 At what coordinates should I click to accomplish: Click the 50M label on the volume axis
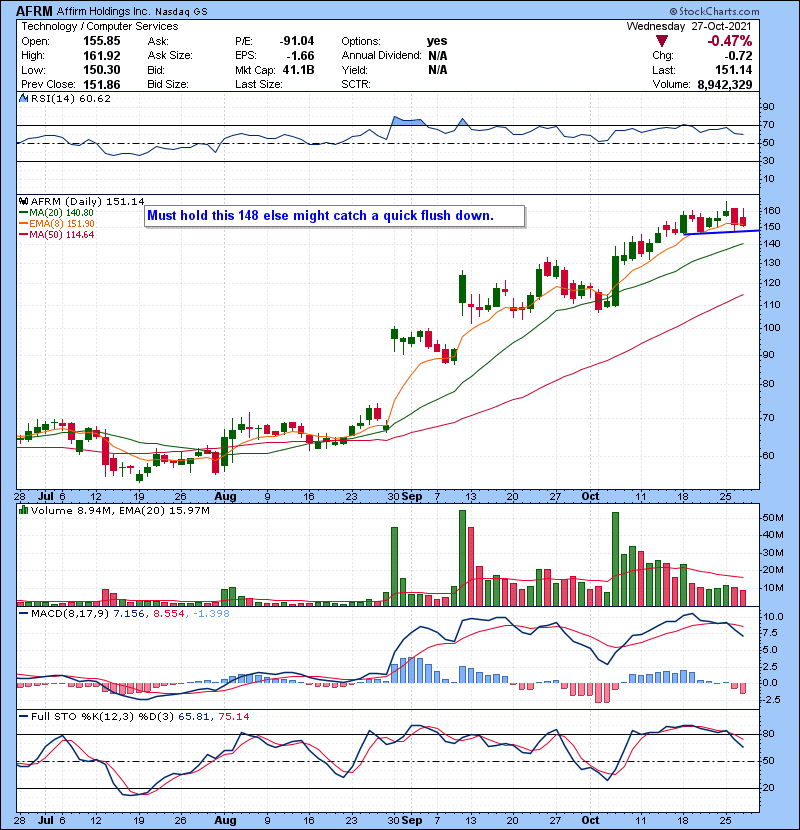772,518
